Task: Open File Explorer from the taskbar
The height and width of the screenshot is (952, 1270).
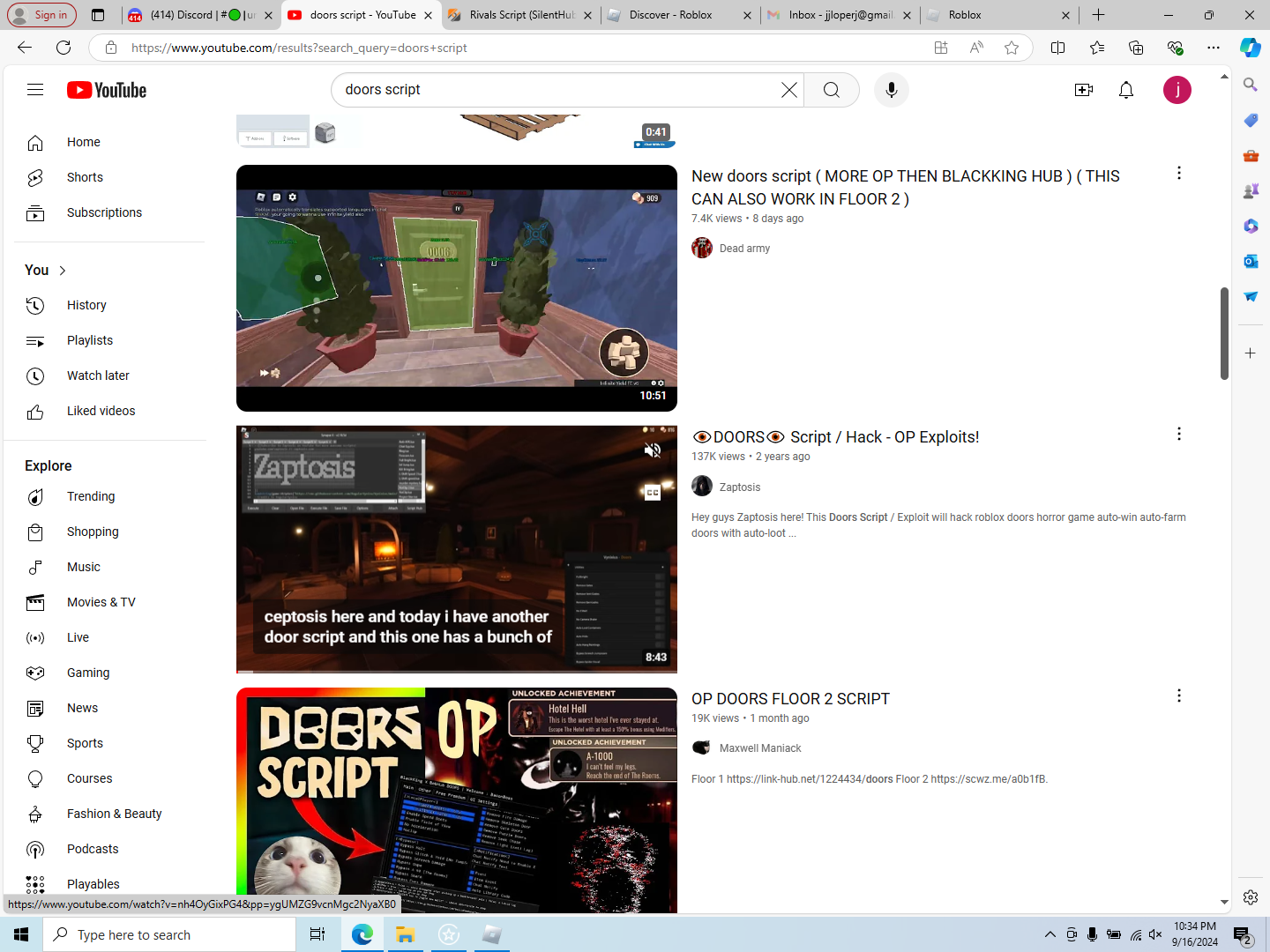Action: click(406, 934)
